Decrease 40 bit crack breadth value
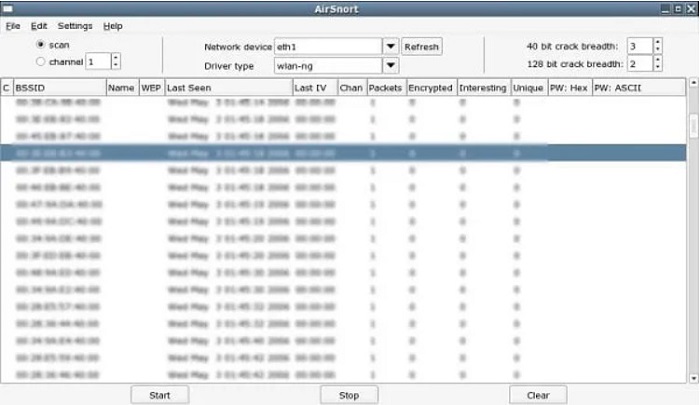Viewport: 700px width, 405px height. coord(658,50)
